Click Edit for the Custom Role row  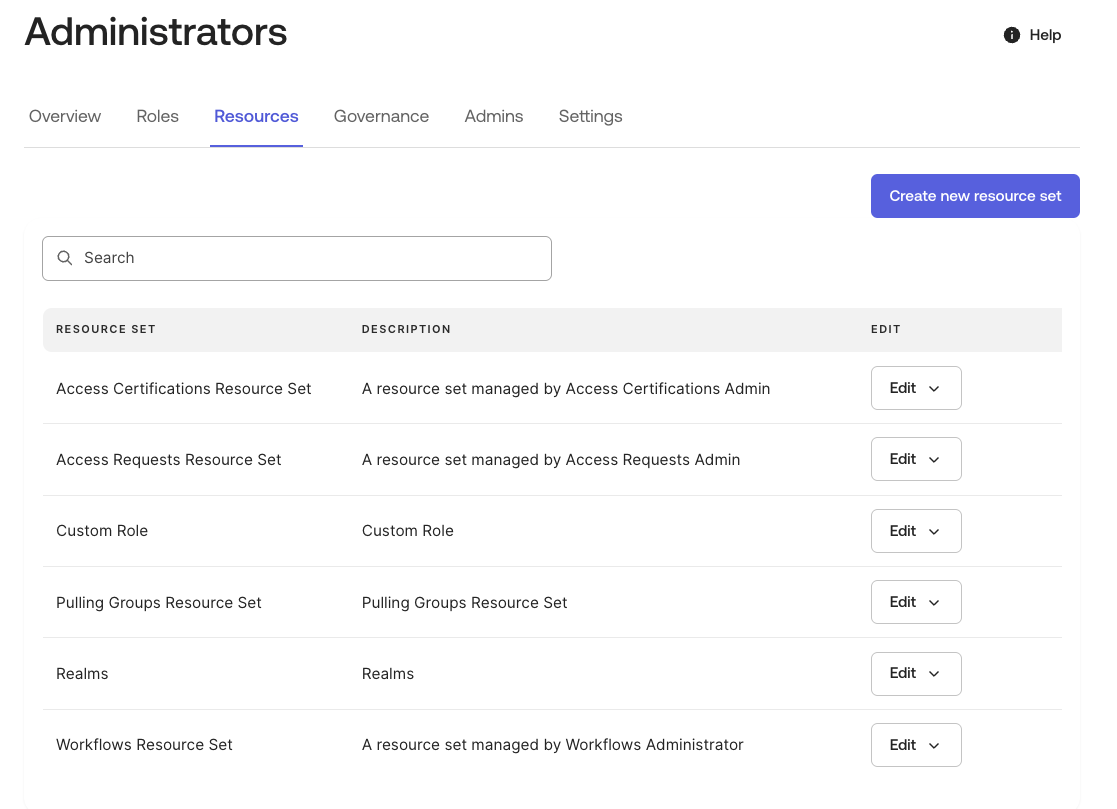(x=903, y=531)
